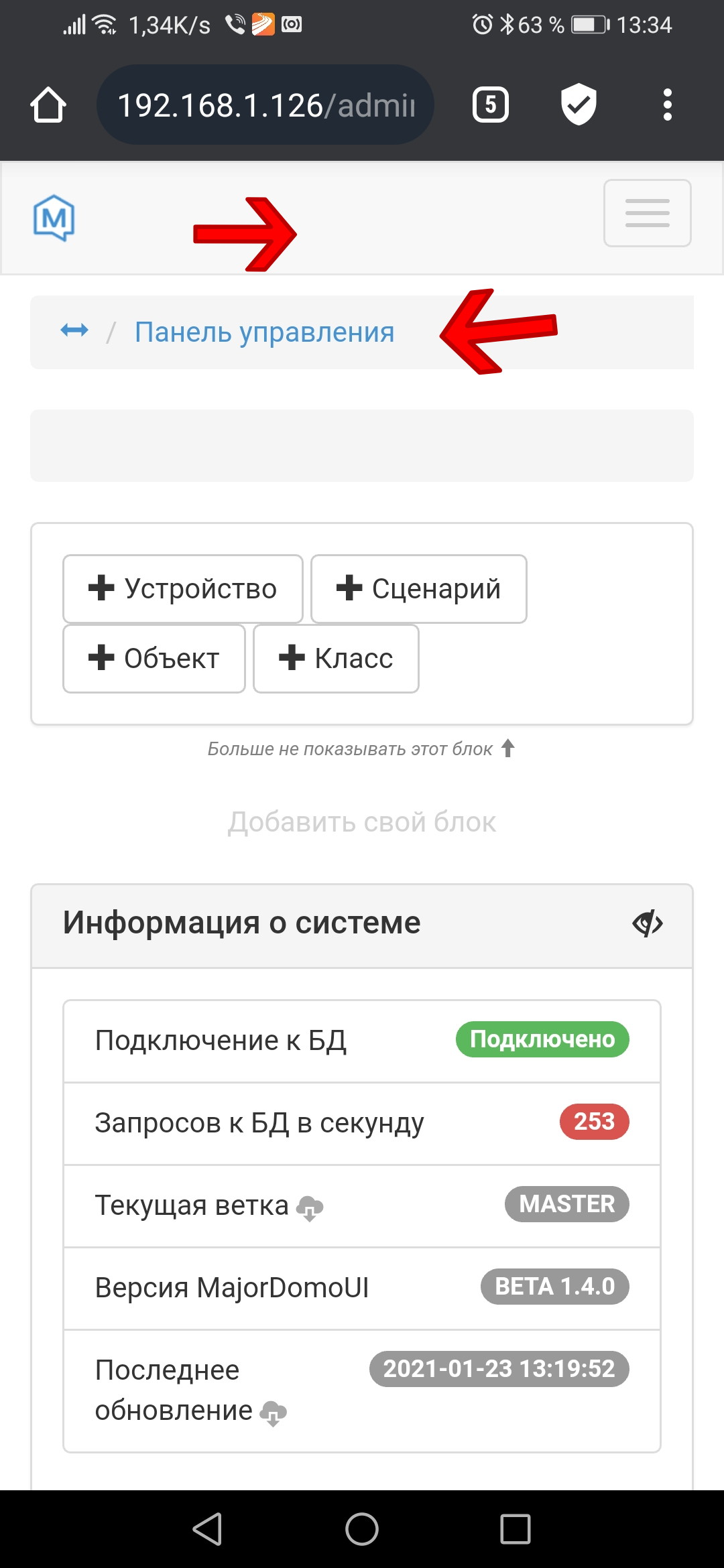Open the hamburger navigation menu
The width and height of the screenshot is (724, 1568).
647,213
